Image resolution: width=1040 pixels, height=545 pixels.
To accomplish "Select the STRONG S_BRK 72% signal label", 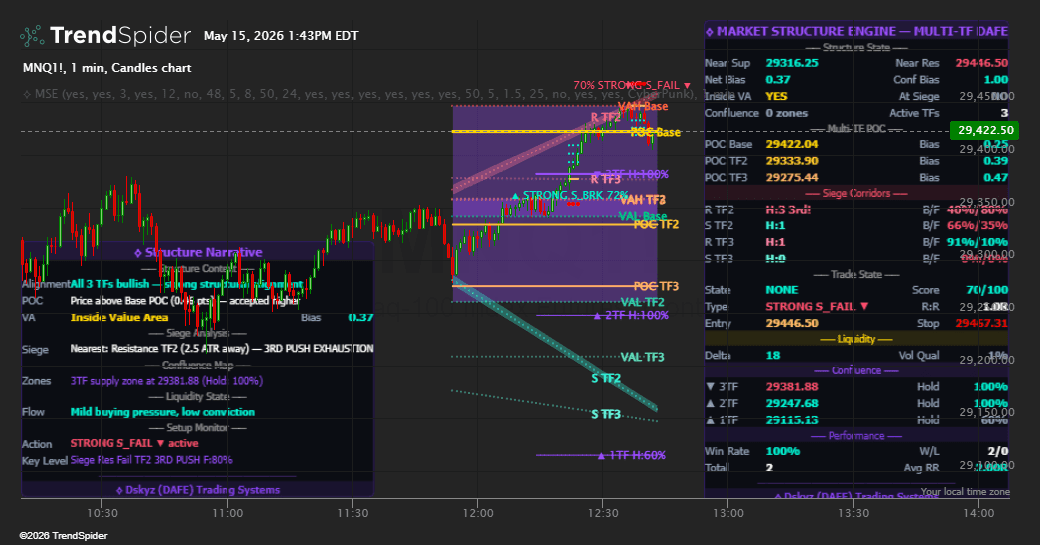I will coord(570,196).
